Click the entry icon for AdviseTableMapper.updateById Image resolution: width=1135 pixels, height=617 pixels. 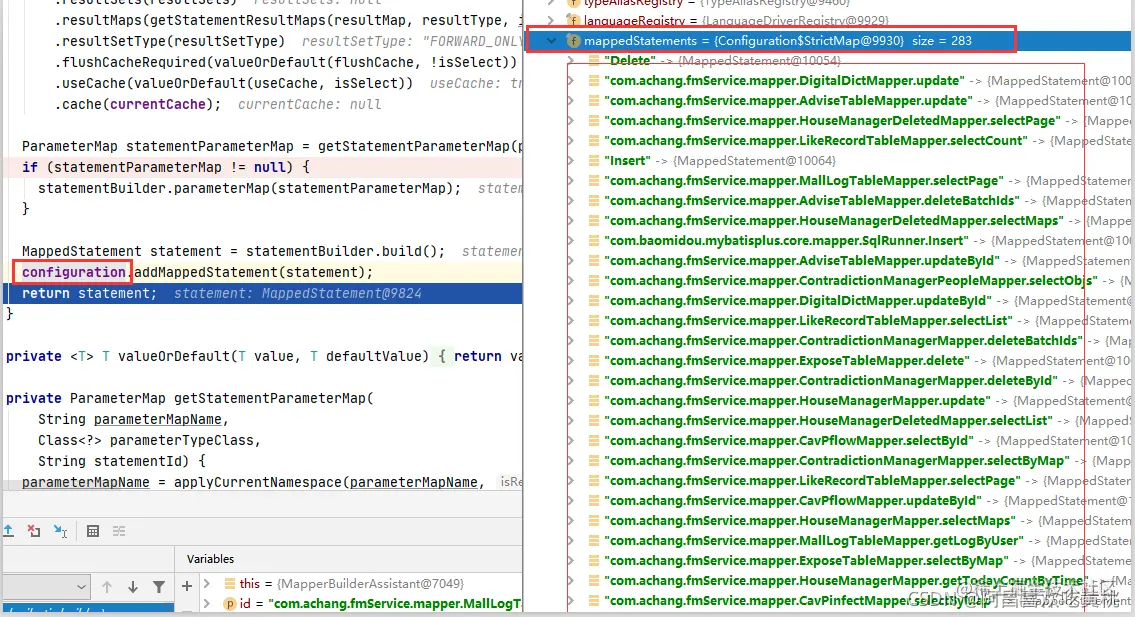point(594,261)
